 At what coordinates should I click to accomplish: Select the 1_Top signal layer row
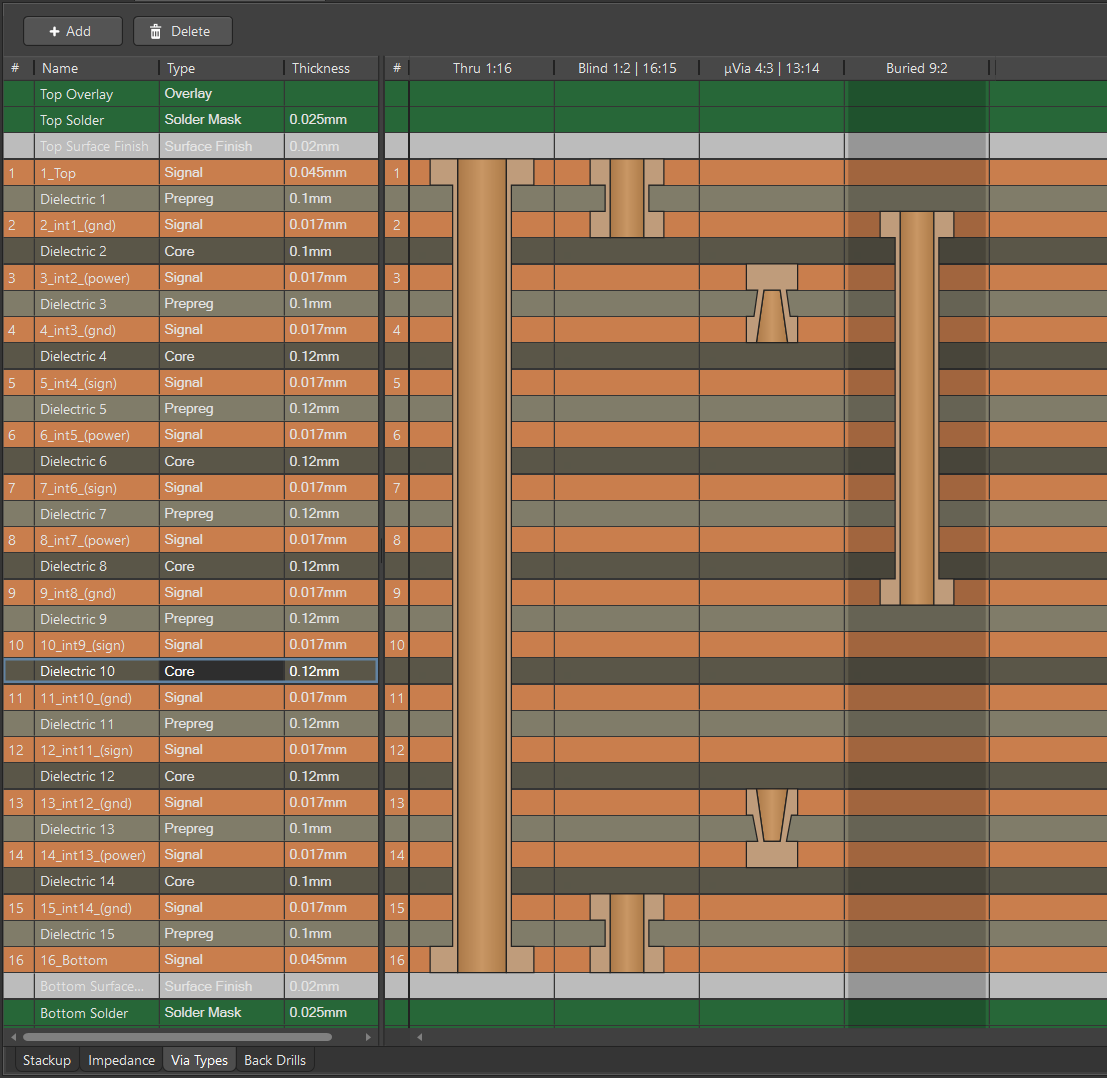point(96,172)
